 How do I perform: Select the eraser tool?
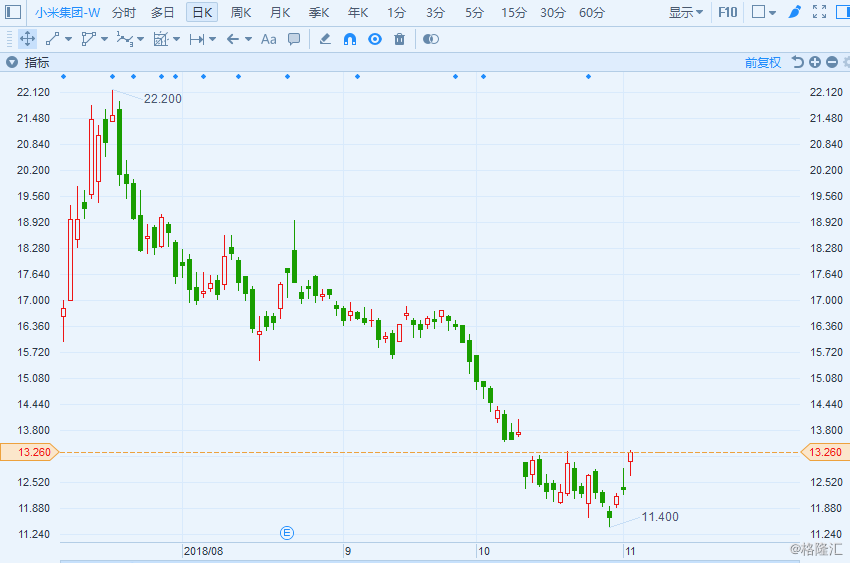325,39
